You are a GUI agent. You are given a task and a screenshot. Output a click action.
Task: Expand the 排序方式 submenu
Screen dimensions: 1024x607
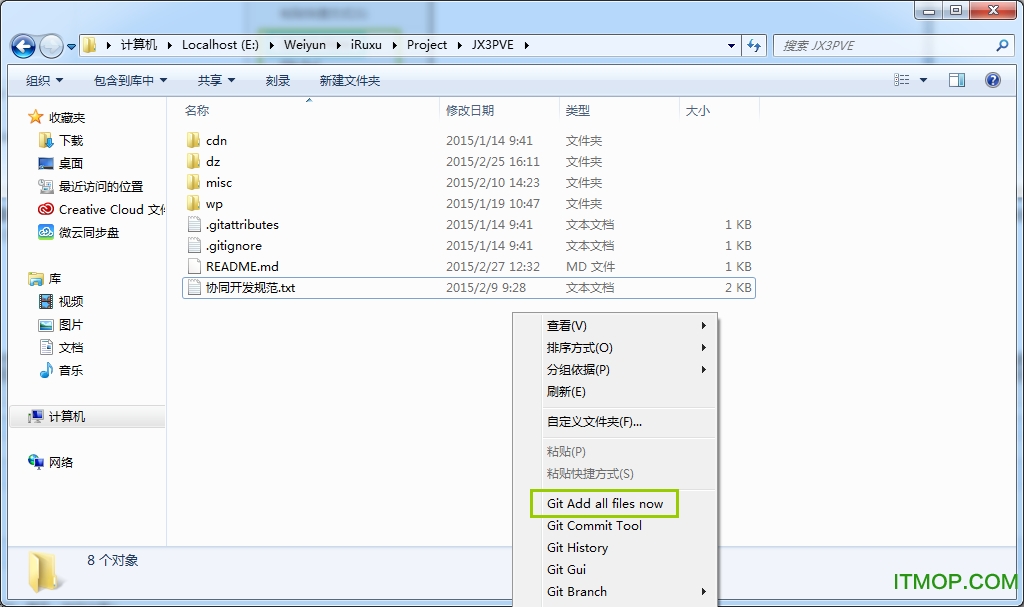(x=579, y=347)
